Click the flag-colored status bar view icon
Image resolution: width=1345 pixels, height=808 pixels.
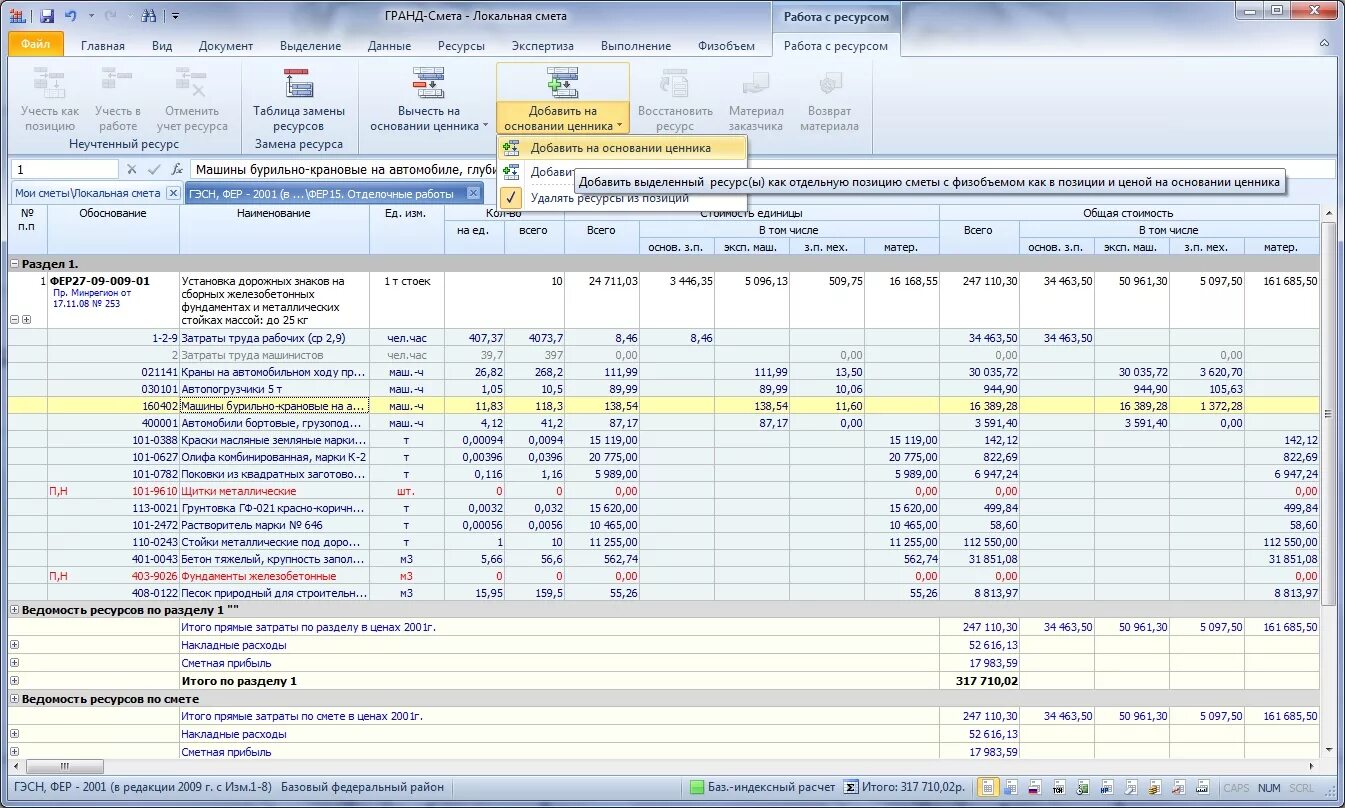pyautogui.click(x=1035, y=788)
